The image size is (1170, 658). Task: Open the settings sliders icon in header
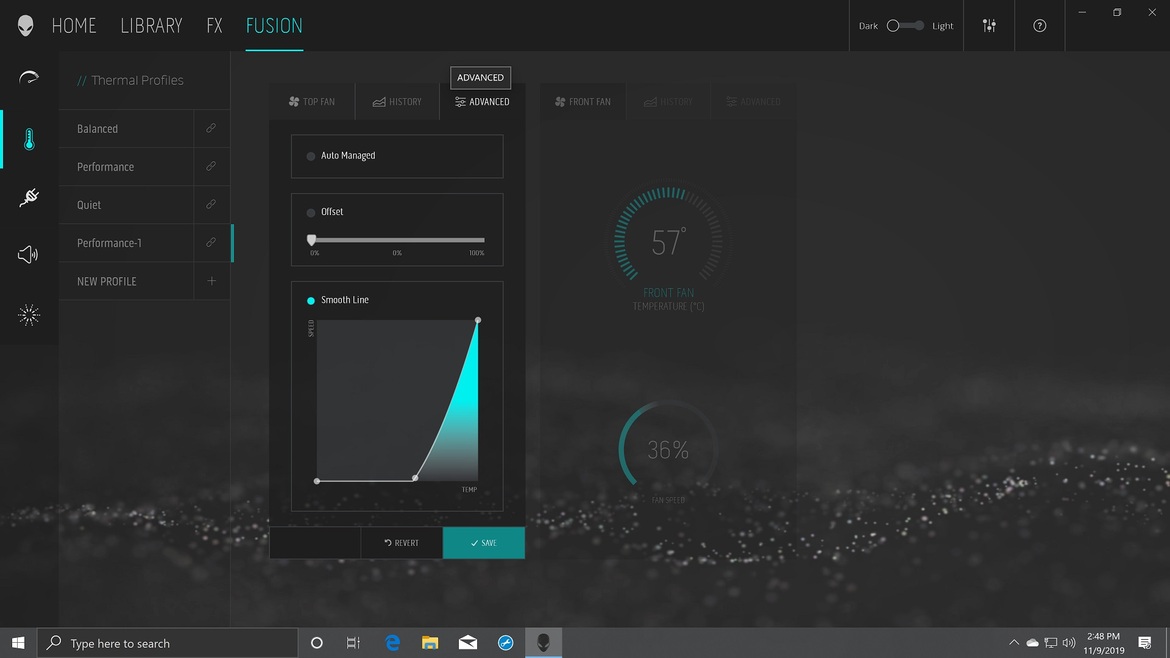pyautogui.click(x=989, y=25)
